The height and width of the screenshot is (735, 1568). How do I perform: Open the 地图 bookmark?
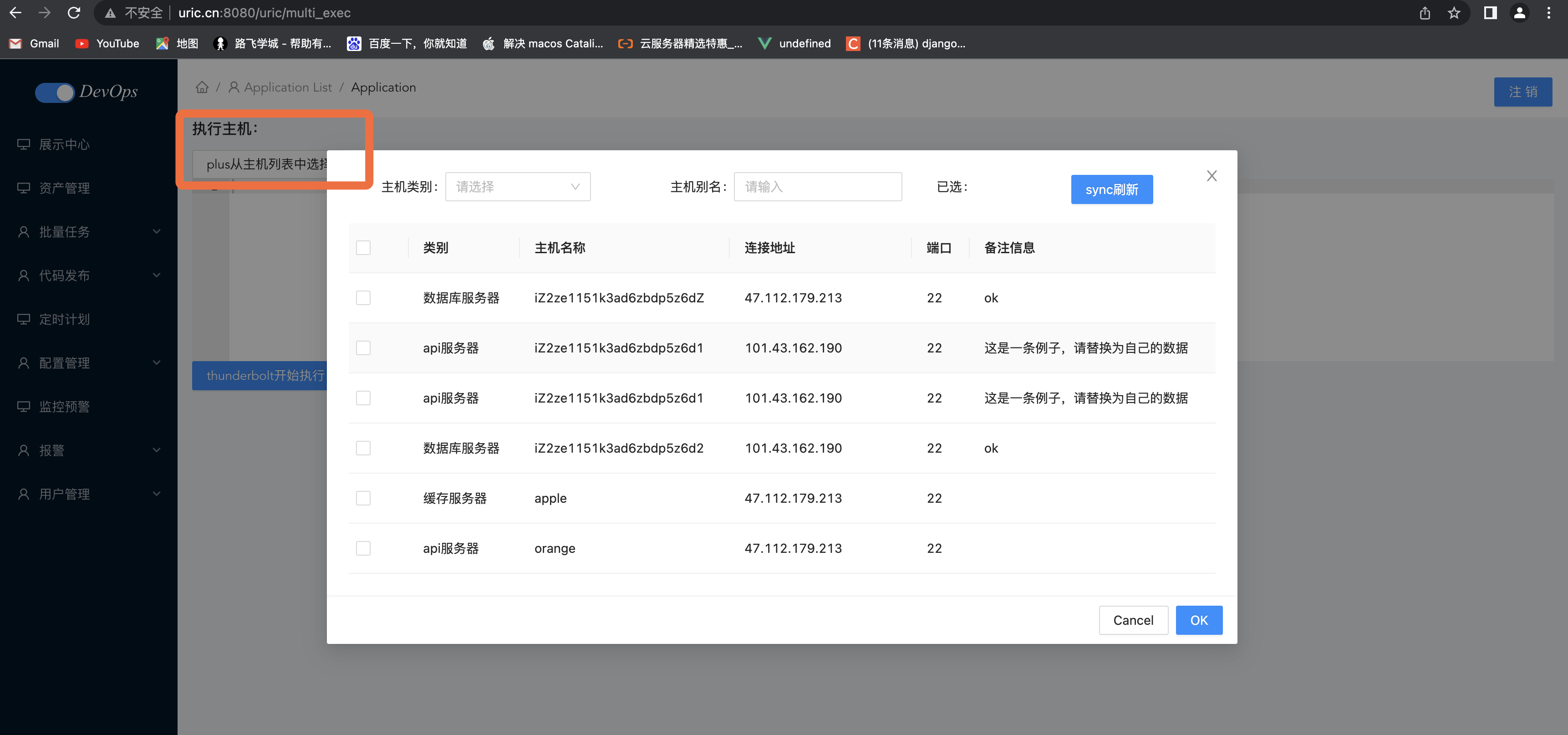pyautogui.click(x=177, y=43)
